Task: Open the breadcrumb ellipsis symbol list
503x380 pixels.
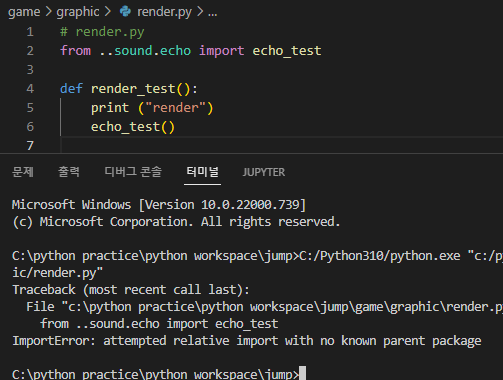Action: pyautogui.click(x=212, y=13)
